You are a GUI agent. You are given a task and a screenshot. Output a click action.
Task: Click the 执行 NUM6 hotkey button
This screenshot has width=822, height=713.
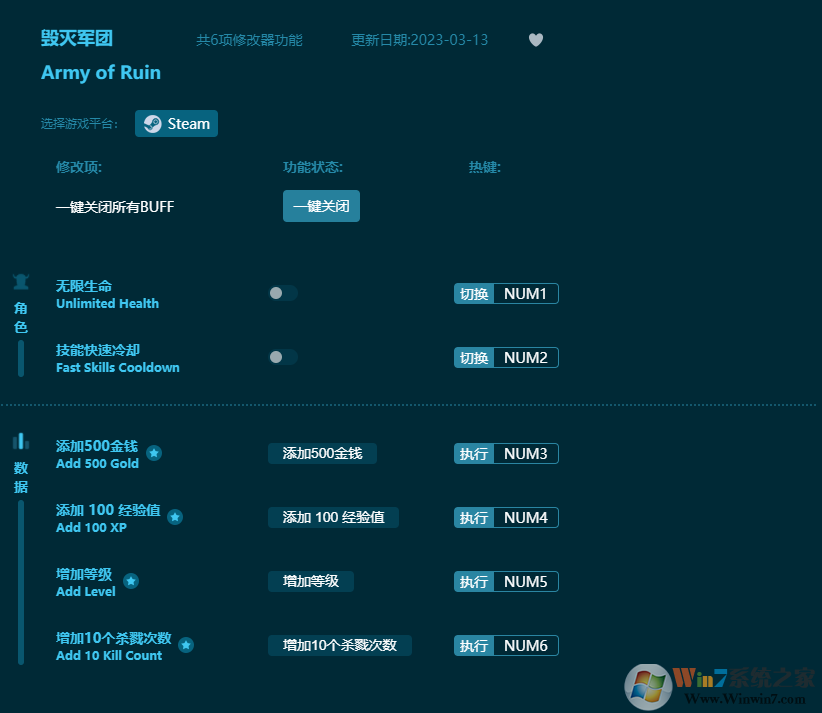pos(505,645)
